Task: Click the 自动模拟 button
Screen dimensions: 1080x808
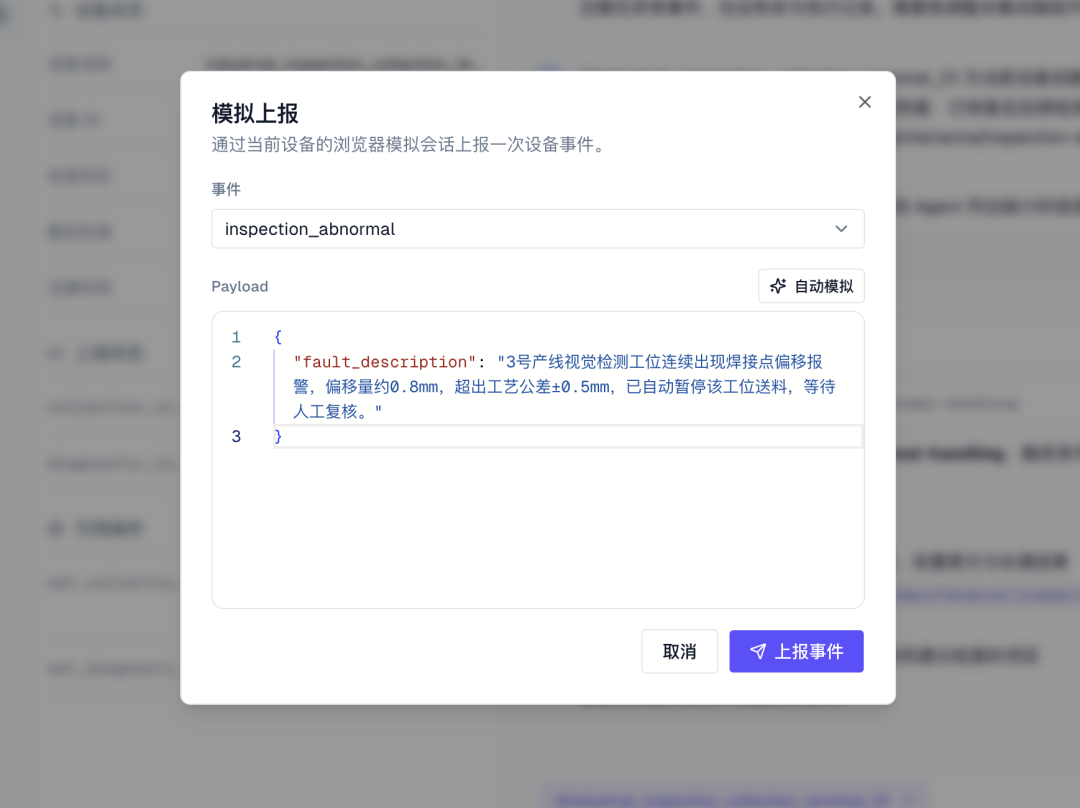Action: [x=811, y=286]
